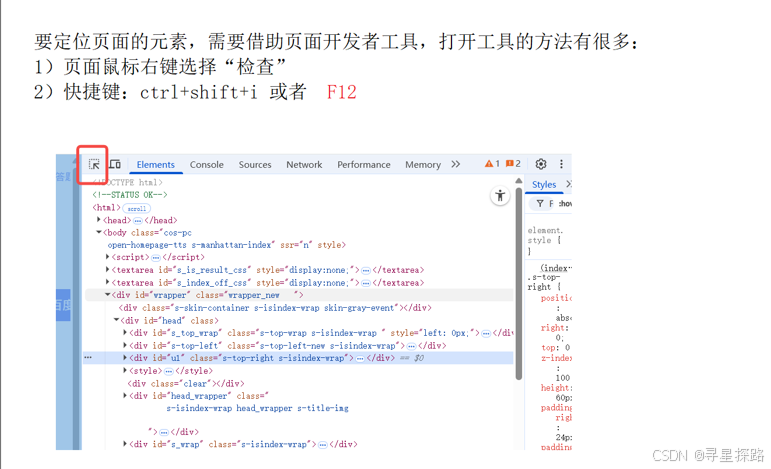Show more sidebar tabs next to Styles
This screenshot has width=771, height=469.
(x=568, y=184)
